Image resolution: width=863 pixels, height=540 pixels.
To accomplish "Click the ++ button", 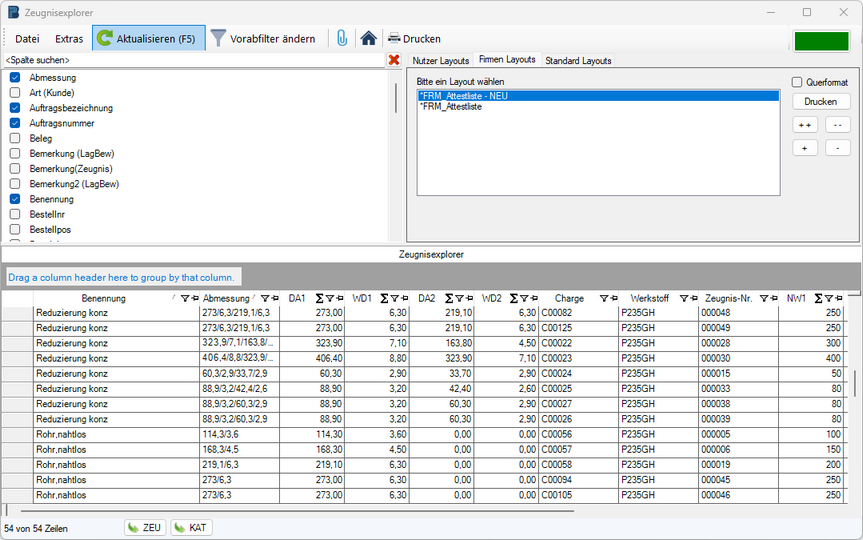I will tap(805, 125).
